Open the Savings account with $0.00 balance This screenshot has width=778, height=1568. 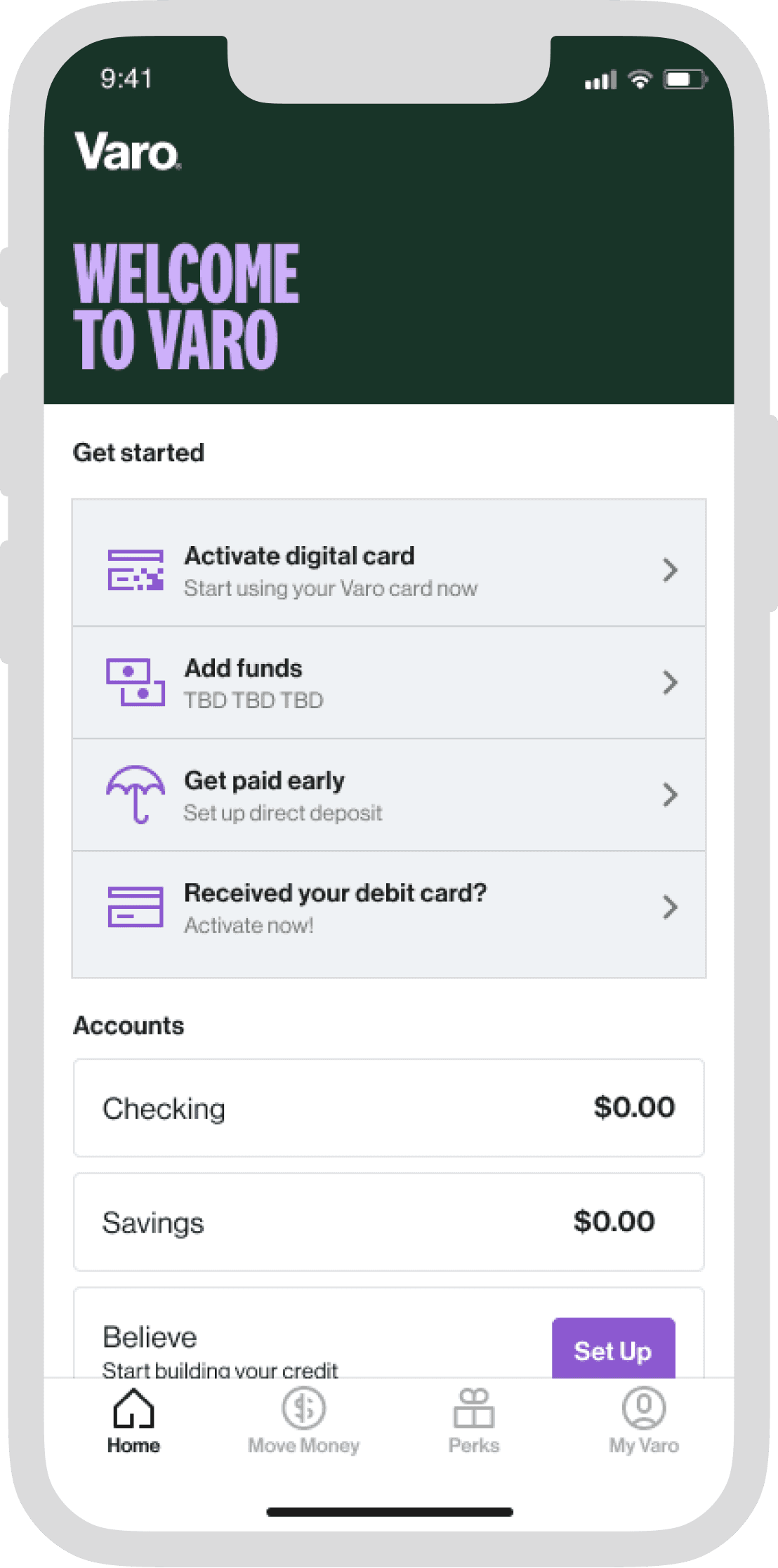[389, 1221]
